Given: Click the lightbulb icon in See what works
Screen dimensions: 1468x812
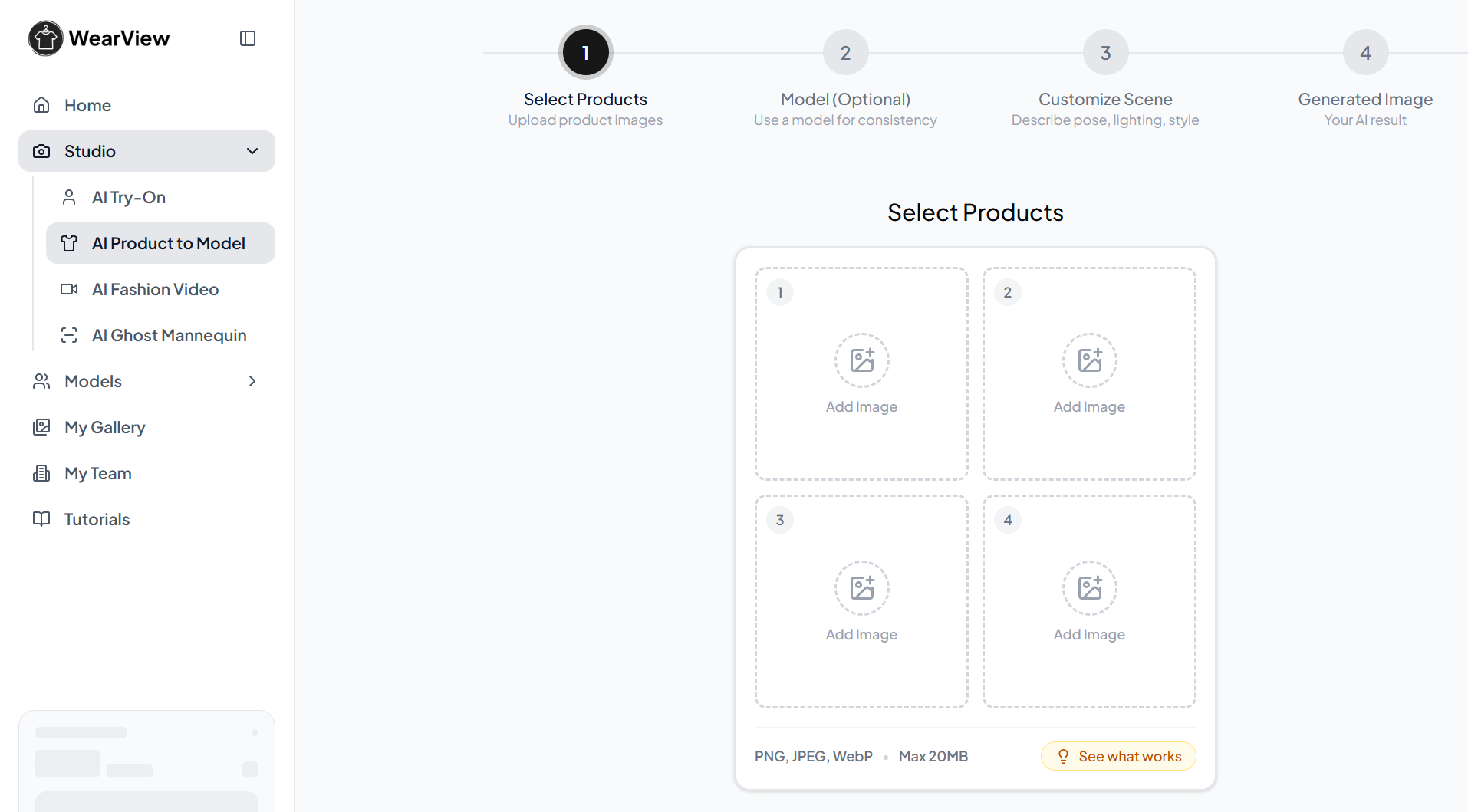Looking at the screenshot, I should 1063,756.
